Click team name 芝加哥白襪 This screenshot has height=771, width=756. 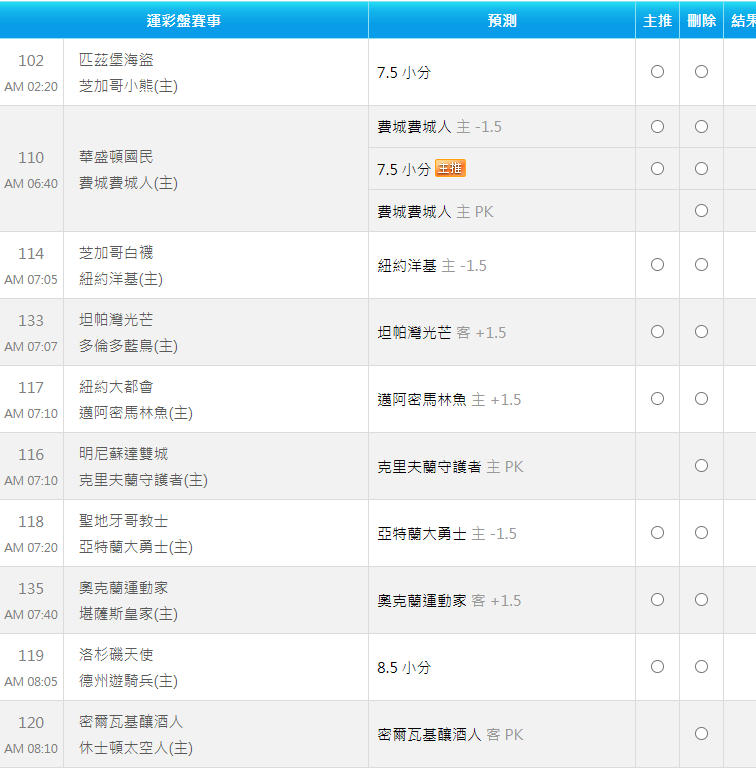click(116, 253)
